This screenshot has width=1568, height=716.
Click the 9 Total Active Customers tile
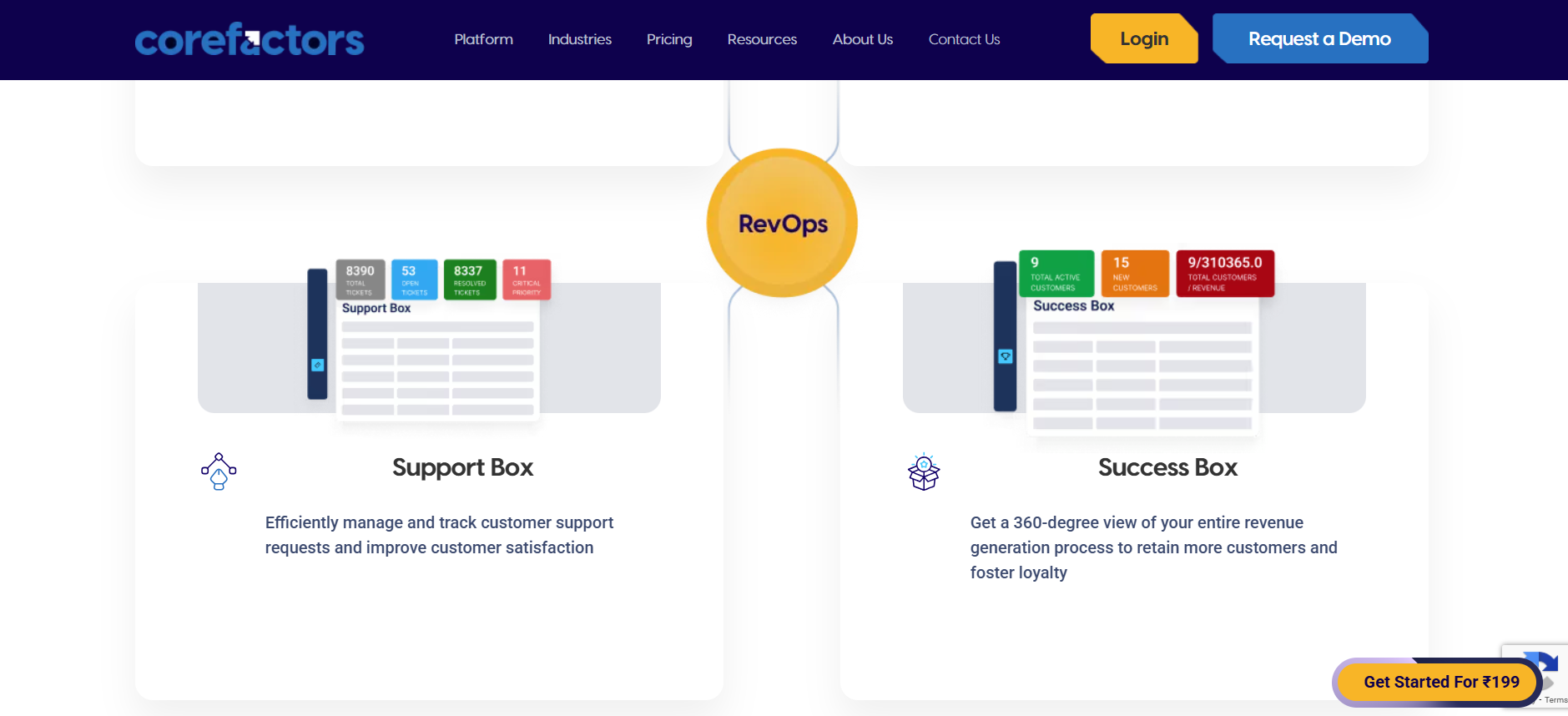[1056, 273]
